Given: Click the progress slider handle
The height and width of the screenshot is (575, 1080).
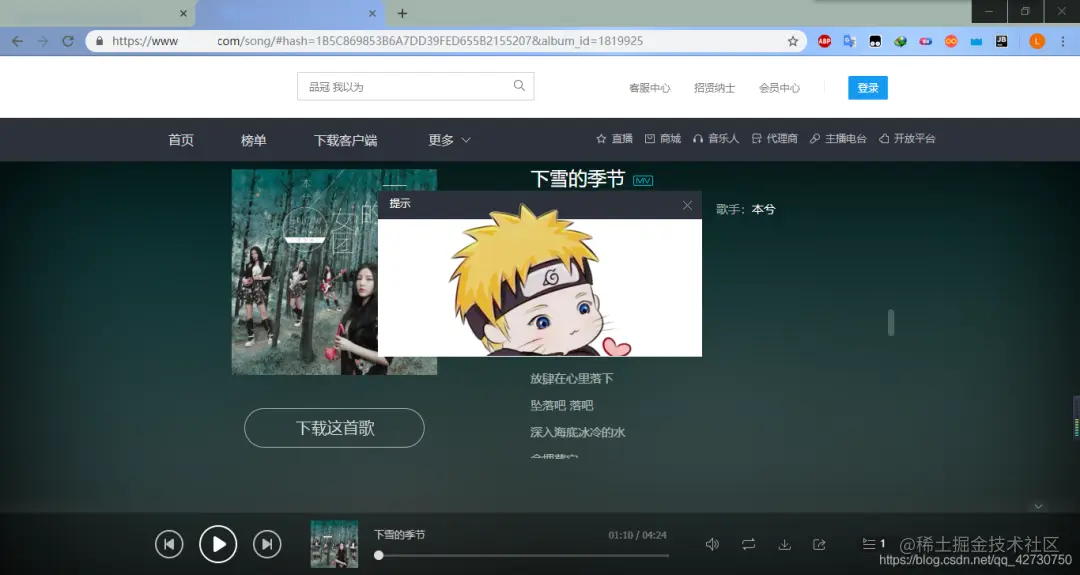Looking at the screenshot, I should 378,555.
